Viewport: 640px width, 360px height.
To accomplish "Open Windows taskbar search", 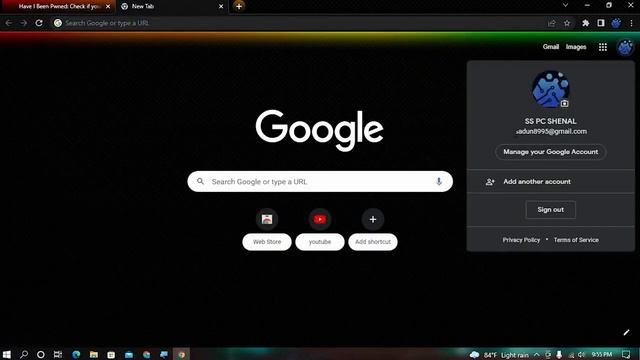I will pyautogui.click(x=24, y=354).
